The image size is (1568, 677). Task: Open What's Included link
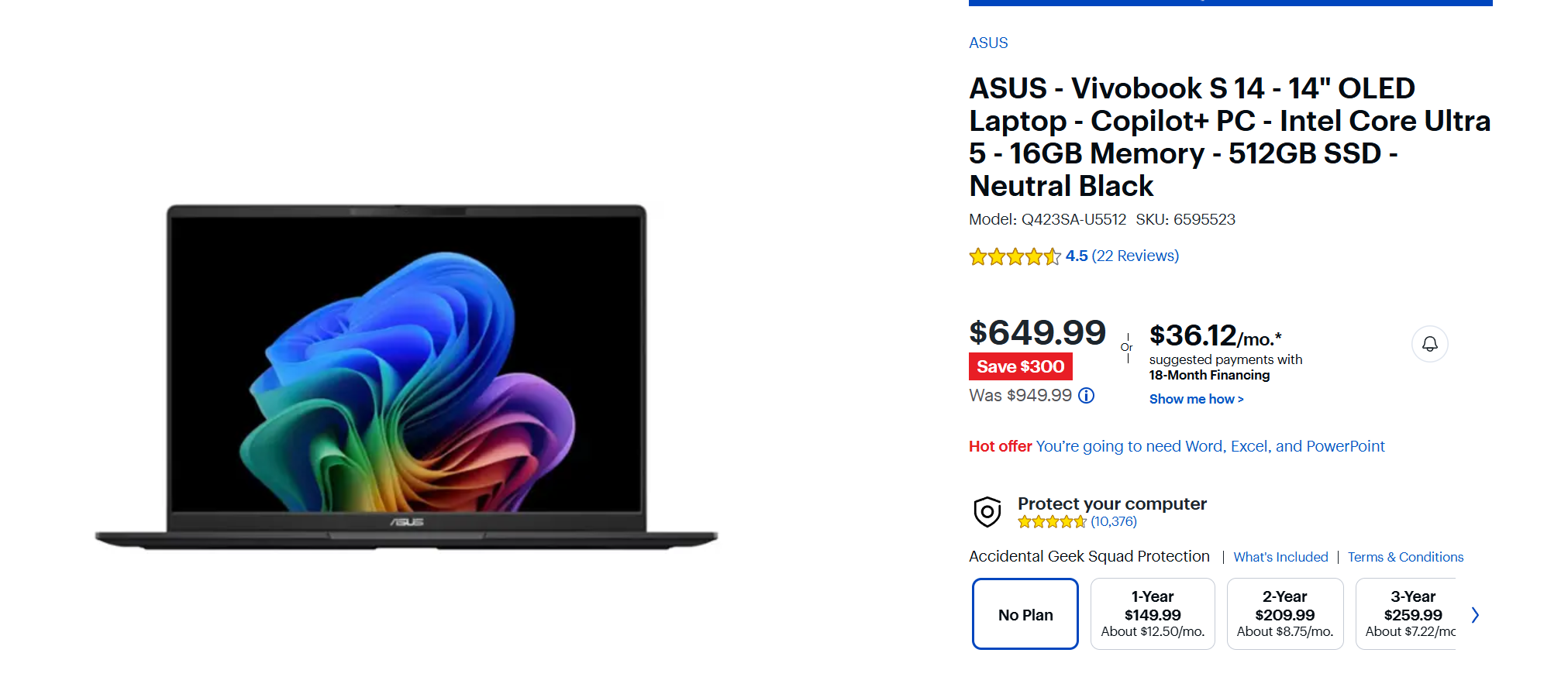coord(1280,557)
